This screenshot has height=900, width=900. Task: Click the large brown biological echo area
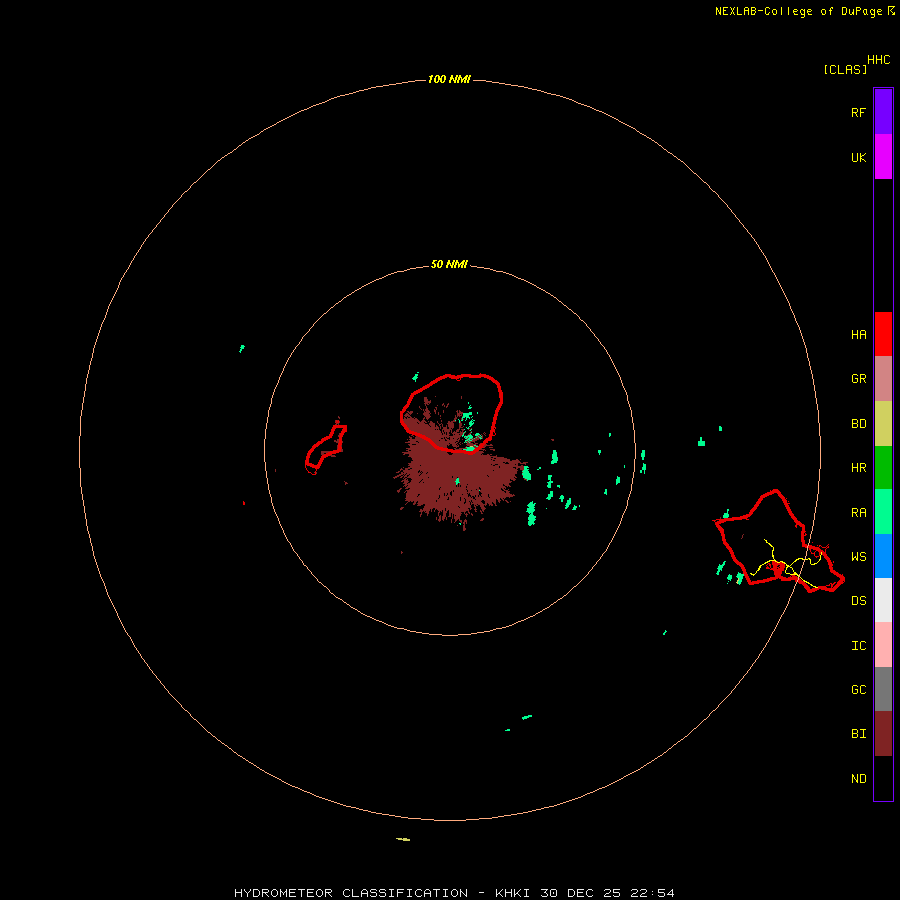tap(459, 474)
